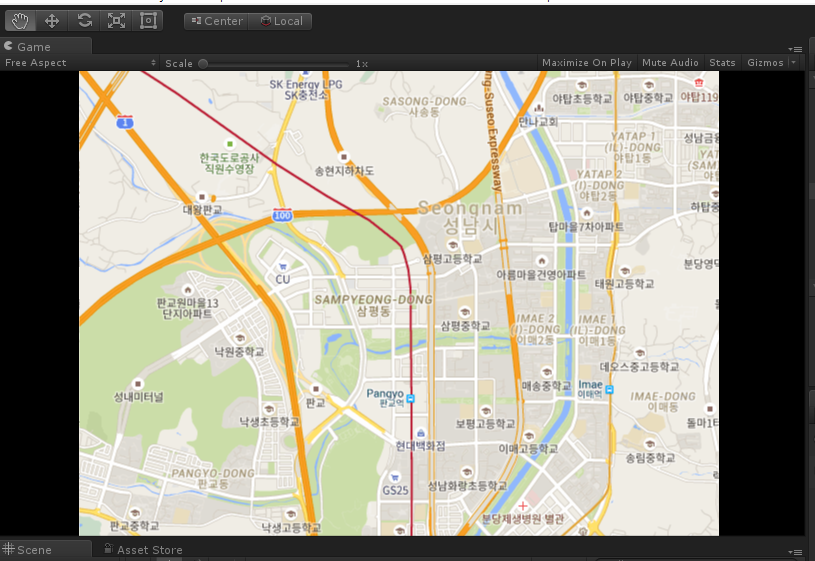Click the SAMPYEONG-DONG label
Image resolution: width=815 pixels, height=561 pixels.
[x=373, y=299]
